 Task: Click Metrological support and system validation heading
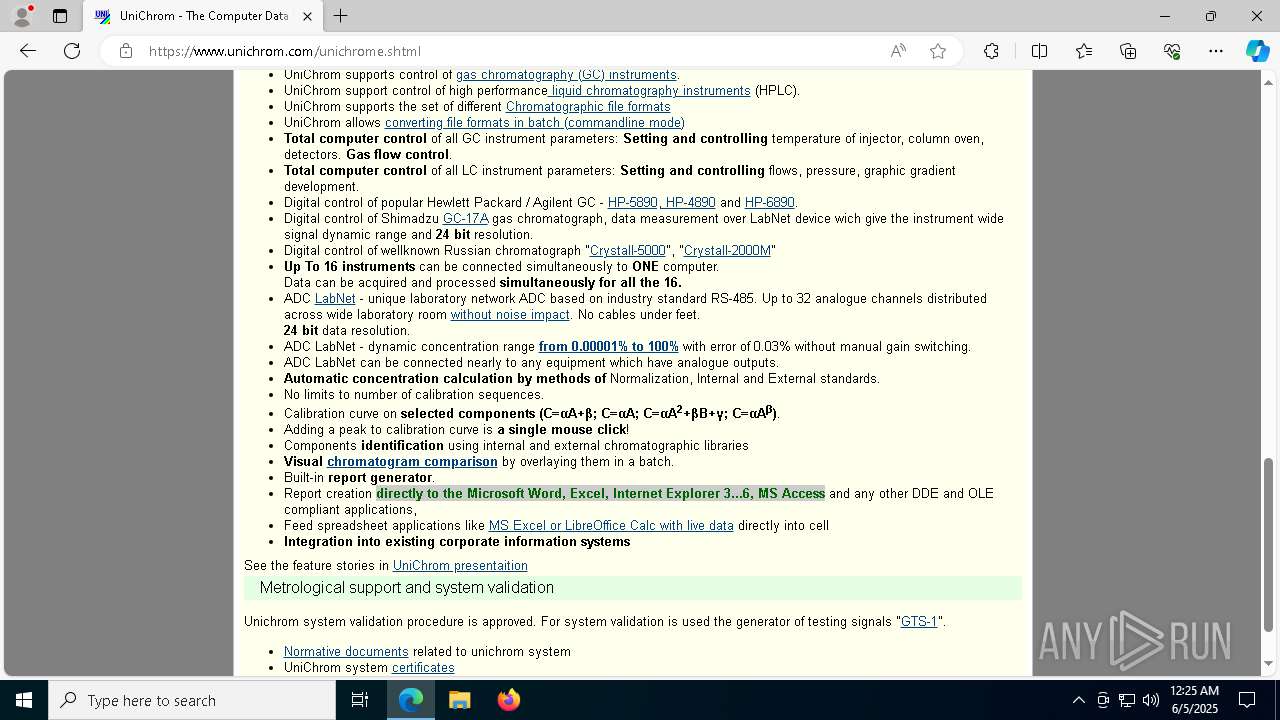407,588
